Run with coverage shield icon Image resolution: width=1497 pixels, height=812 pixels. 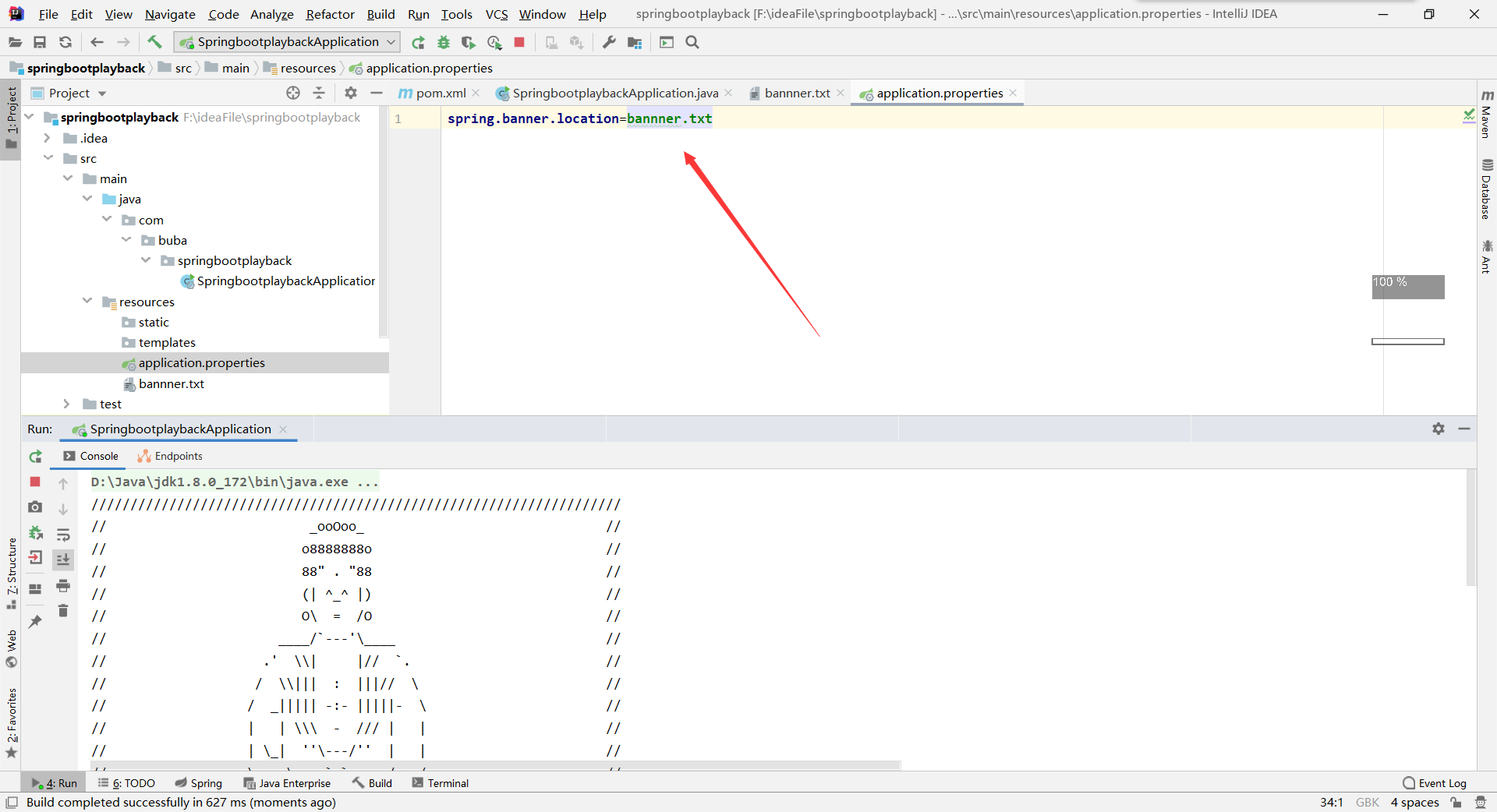point(468,42)
